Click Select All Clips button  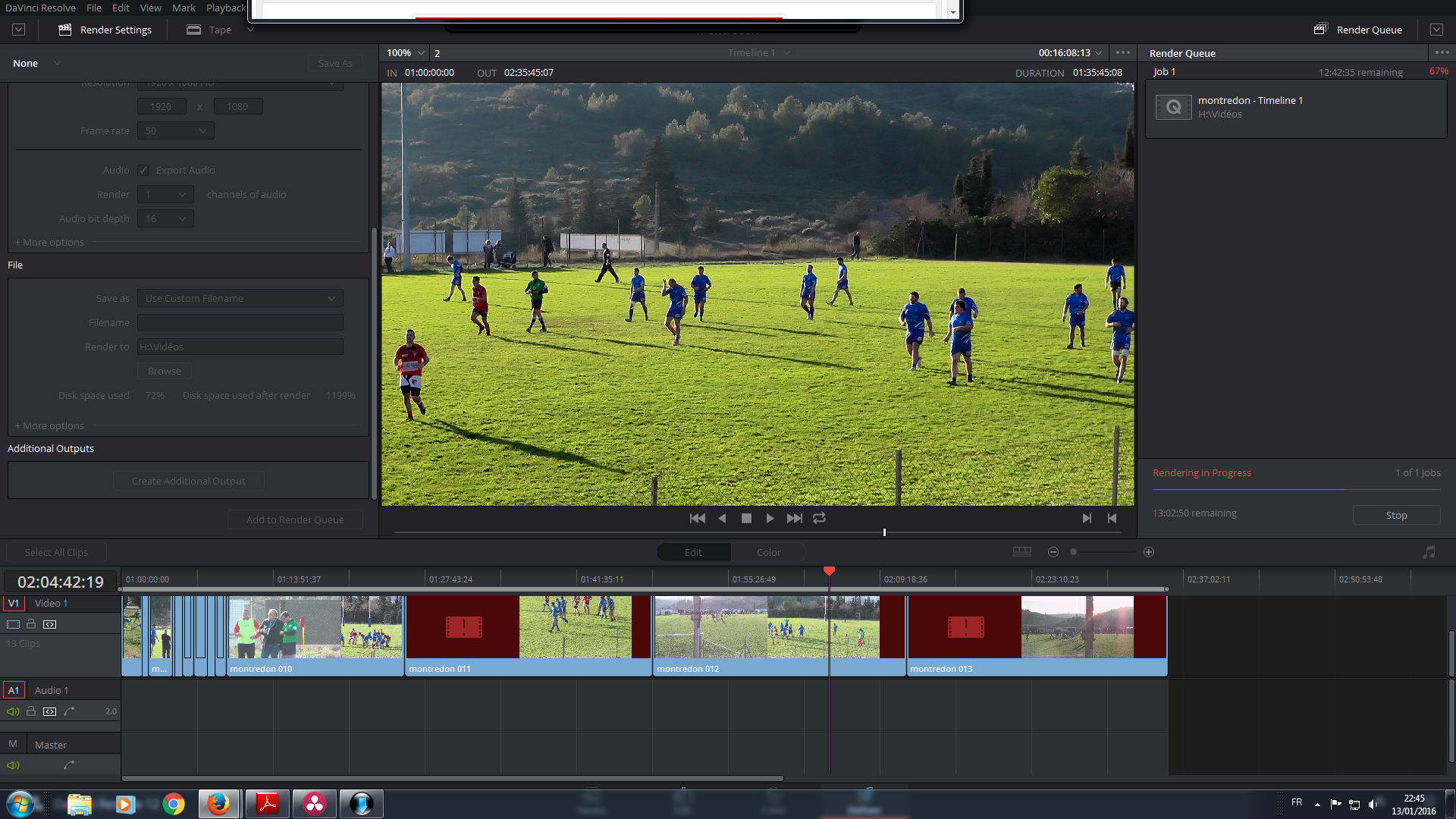56,552
